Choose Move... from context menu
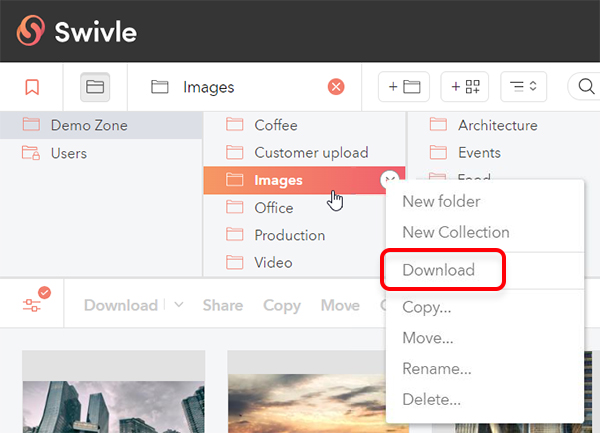Screen dimensions: 600x433 [485, 338]
